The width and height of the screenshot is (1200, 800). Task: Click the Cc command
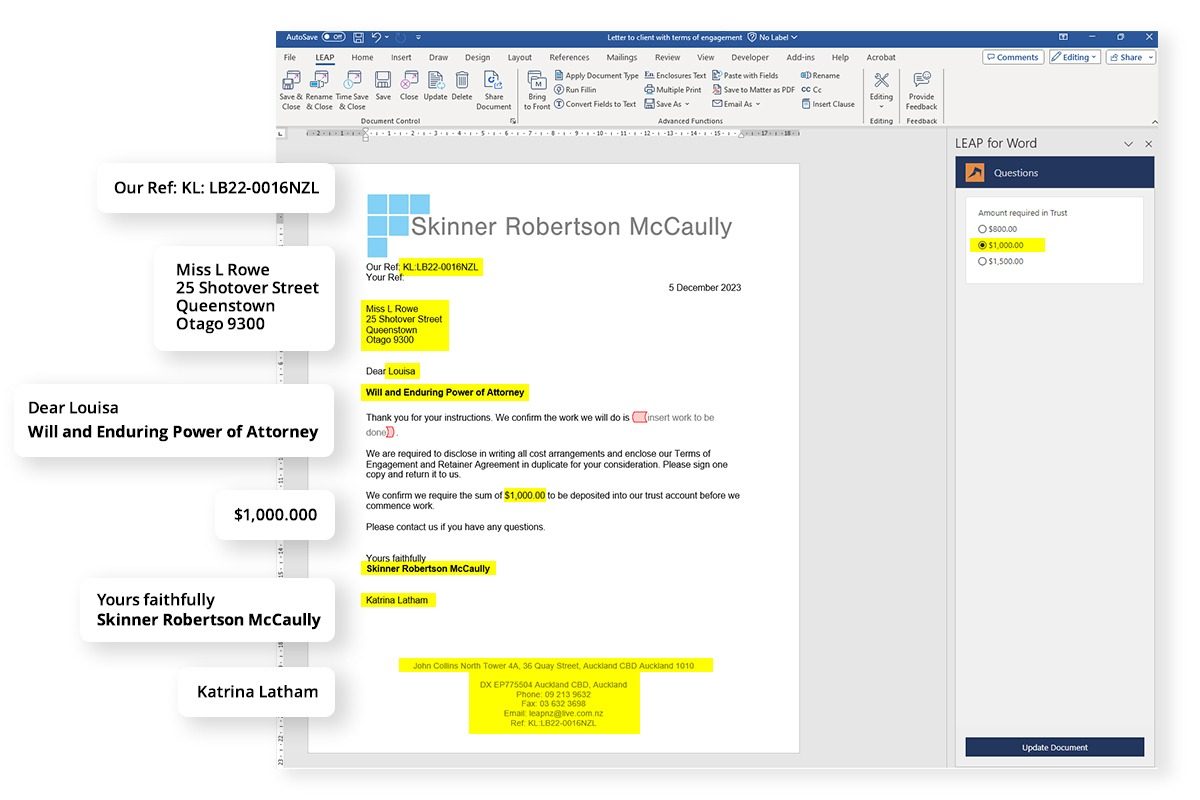pyautogui.click(x=811, y=90)
